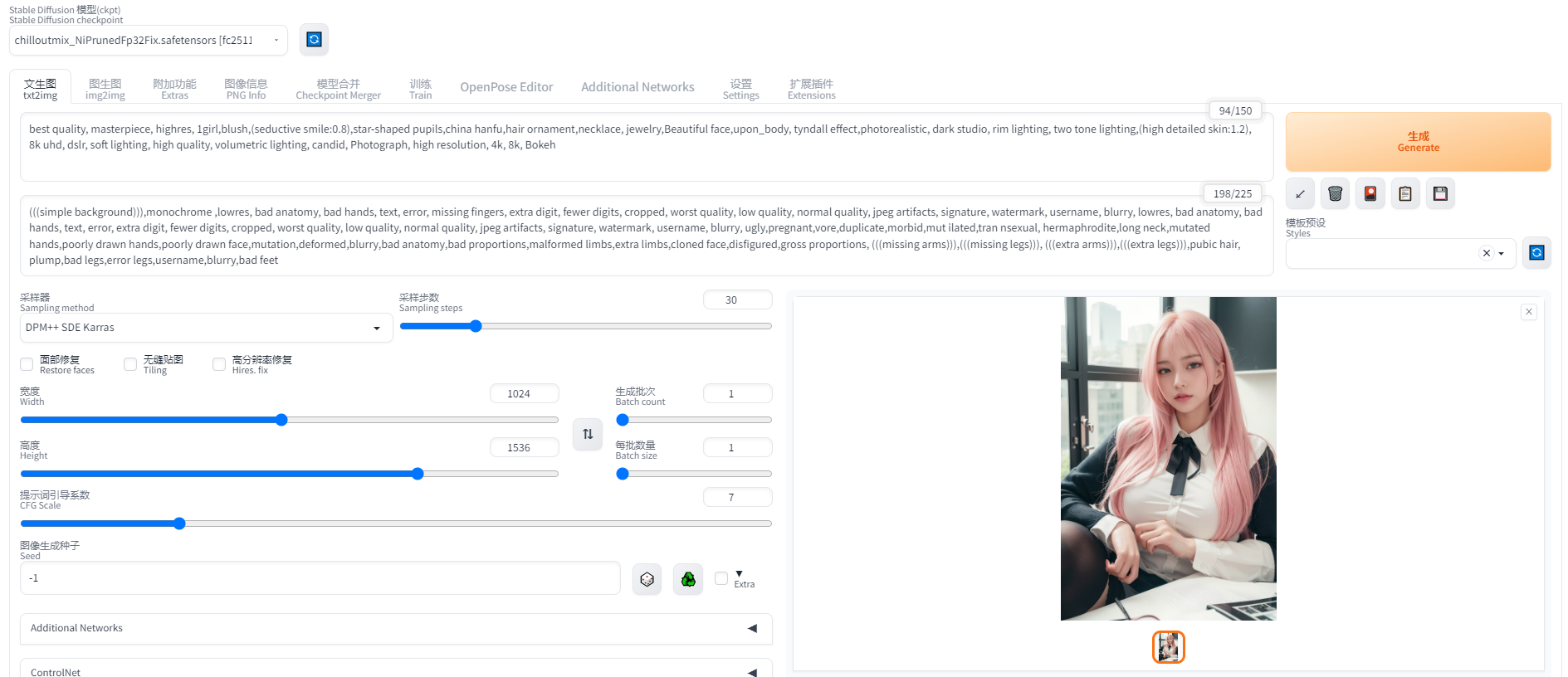The height and width of the screenshot is (677, 1568).
Task: Click the 198/225 negative token counter
Action: (1232, 193)
